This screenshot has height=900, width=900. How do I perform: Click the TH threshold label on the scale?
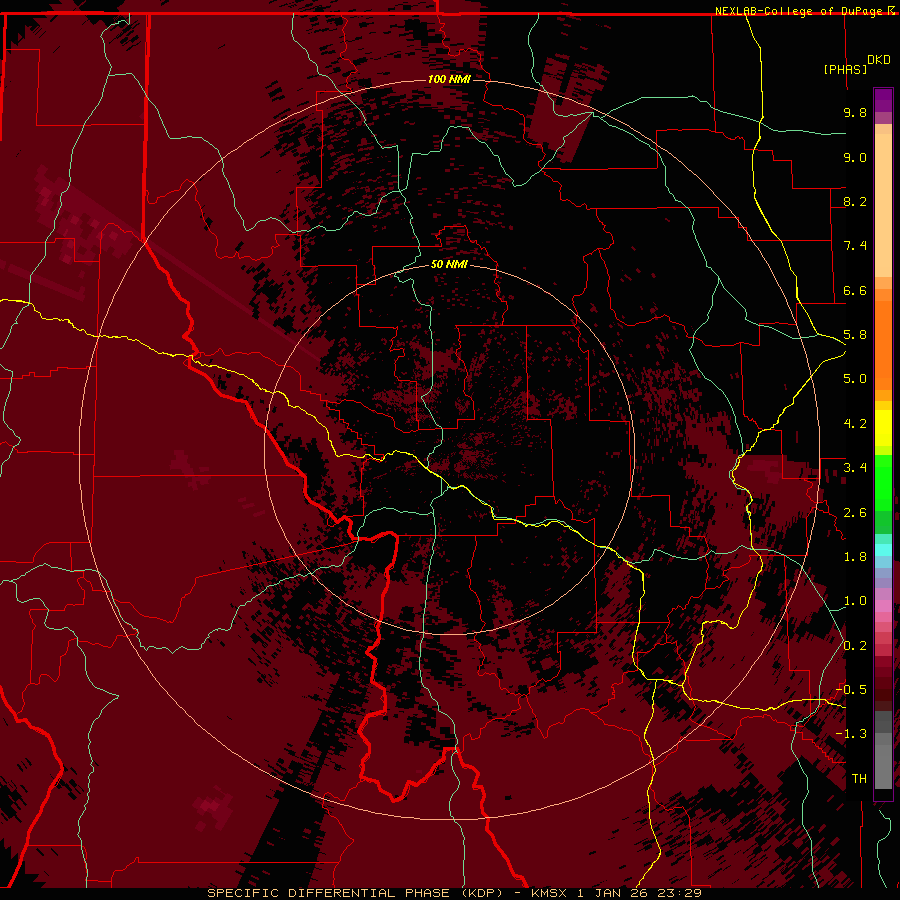[859, 779]
